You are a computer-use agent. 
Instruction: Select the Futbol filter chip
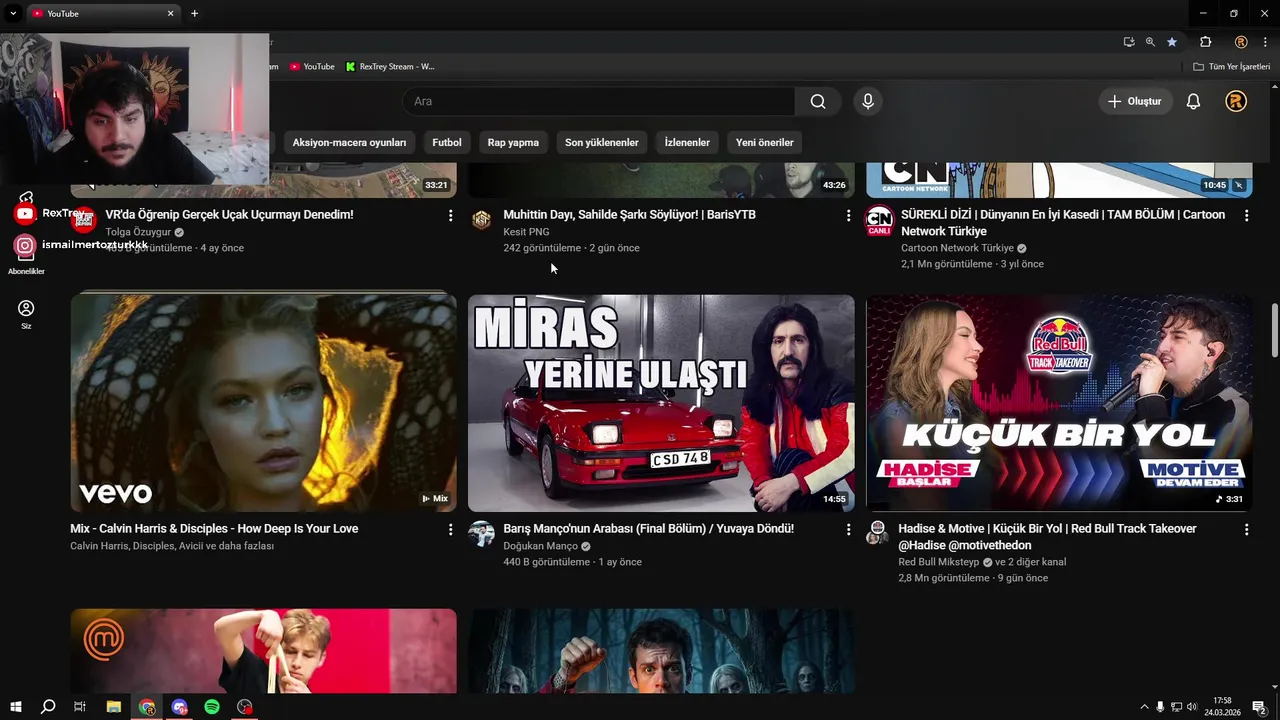pyautogui.click(x=447, y=142)
